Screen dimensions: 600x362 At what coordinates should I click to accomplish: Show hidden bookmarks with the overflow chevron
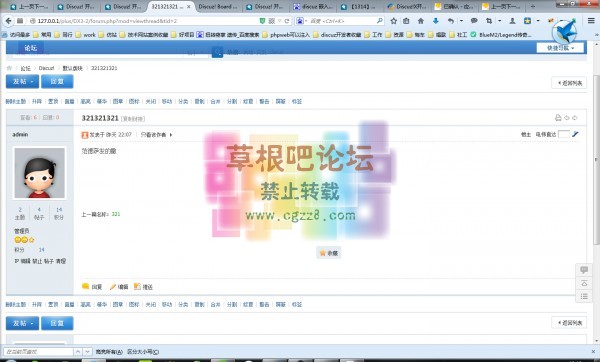pyautogui.click(x=596, y=34)
